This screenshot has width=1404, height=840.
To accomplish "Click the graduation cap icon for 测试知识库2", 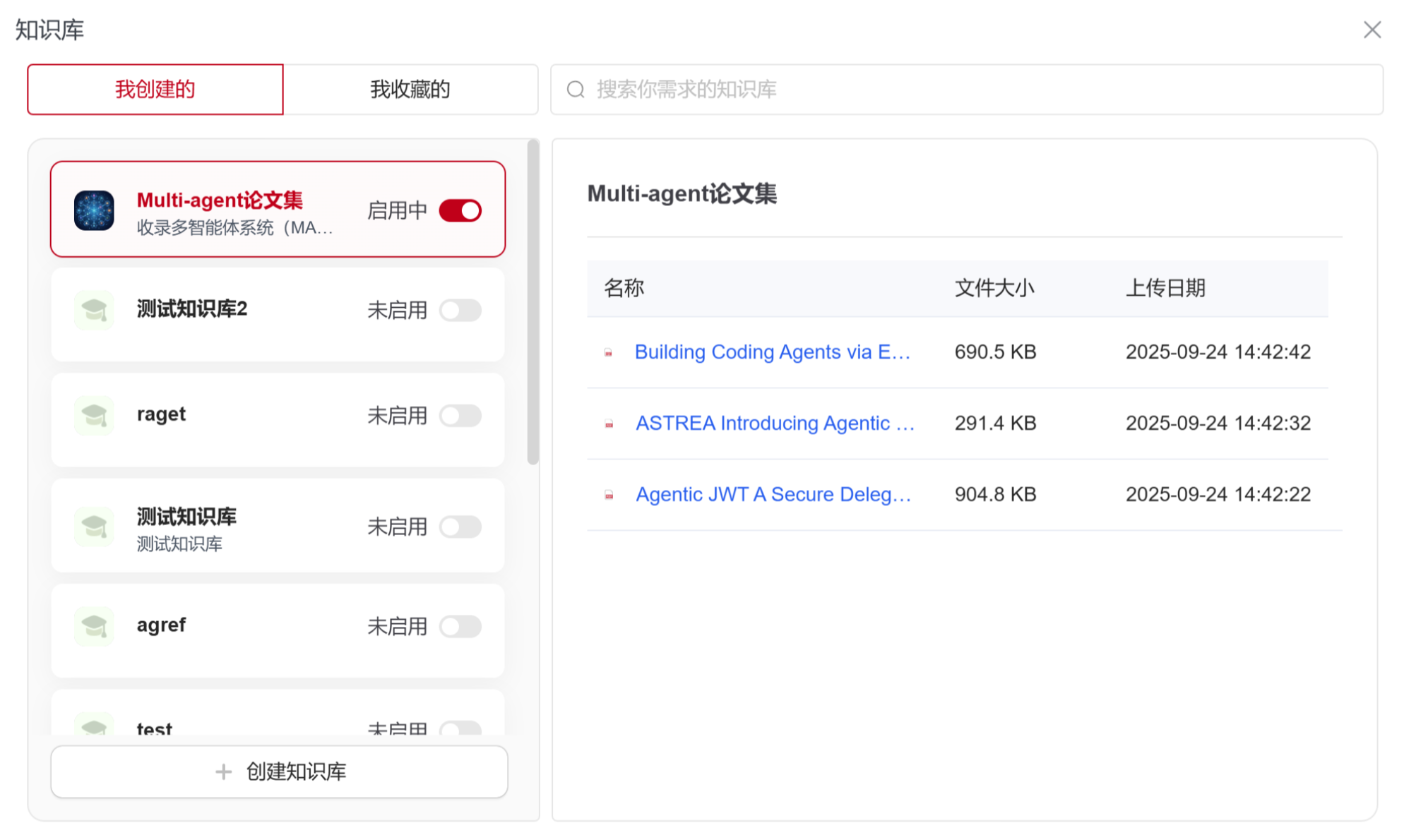I will tap(94, 310).
